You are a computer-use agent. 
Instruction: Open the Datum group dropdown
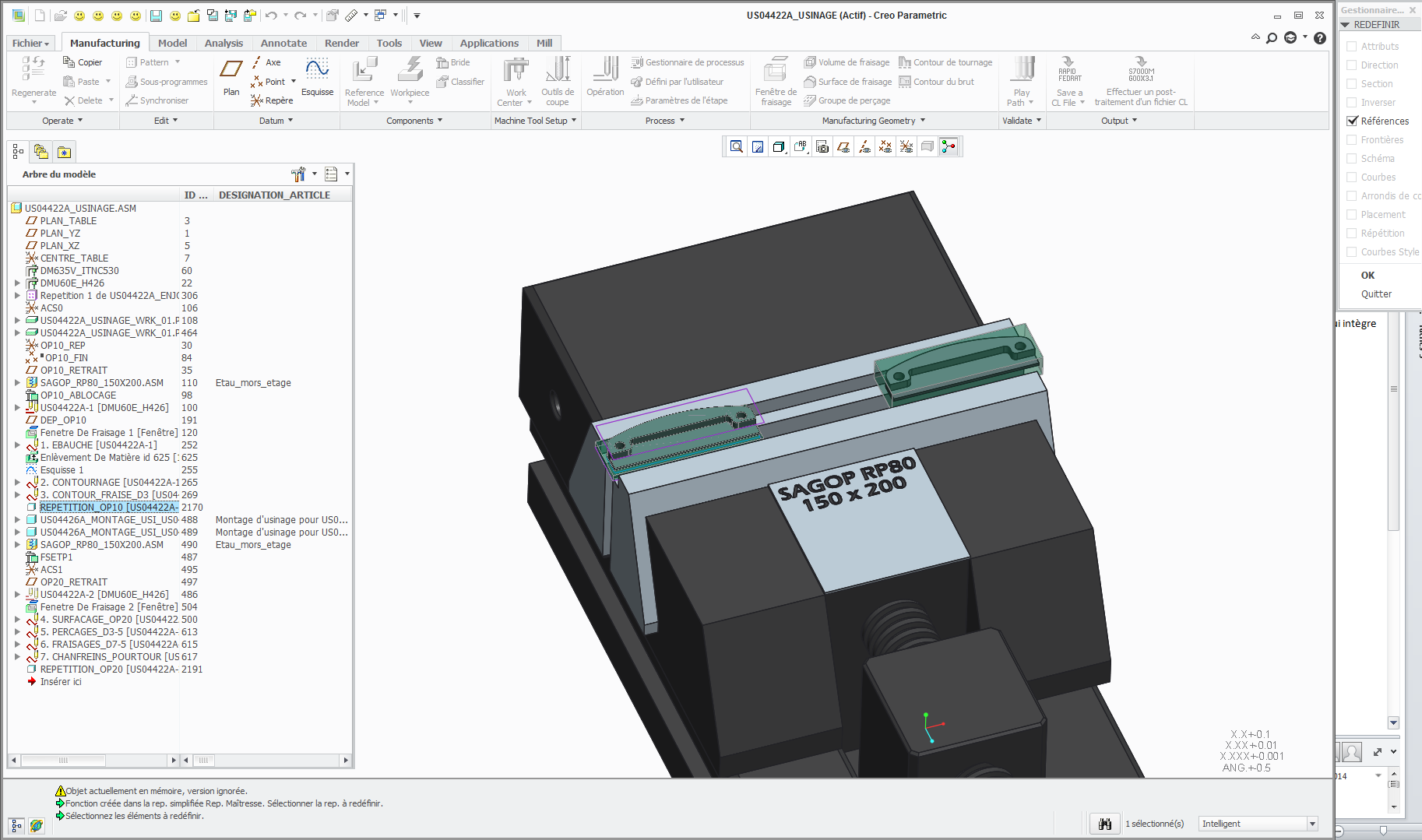[x=276, y=121]
